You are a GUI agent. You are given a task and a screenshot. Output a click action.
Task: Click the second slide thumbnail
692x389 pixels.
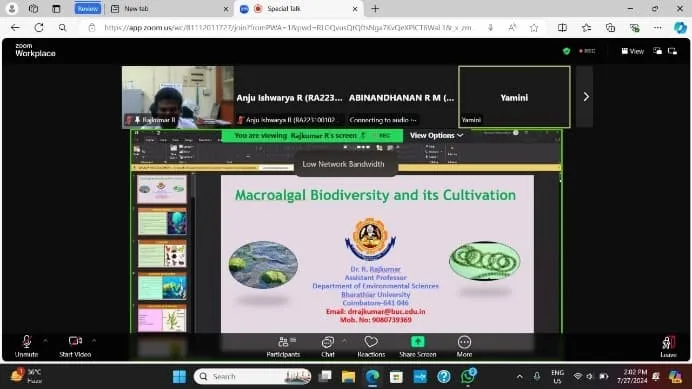pyautogui.click(x=162, y=221)
